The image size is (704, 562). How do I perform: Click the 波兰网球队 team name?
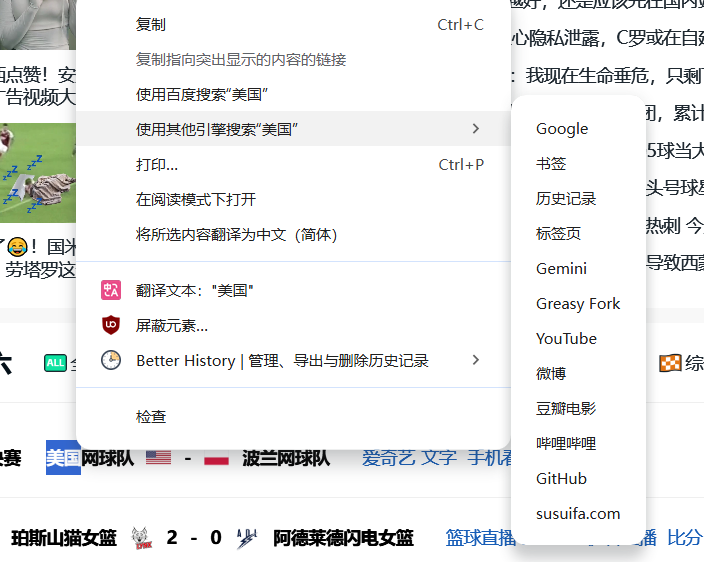point(286,459)
